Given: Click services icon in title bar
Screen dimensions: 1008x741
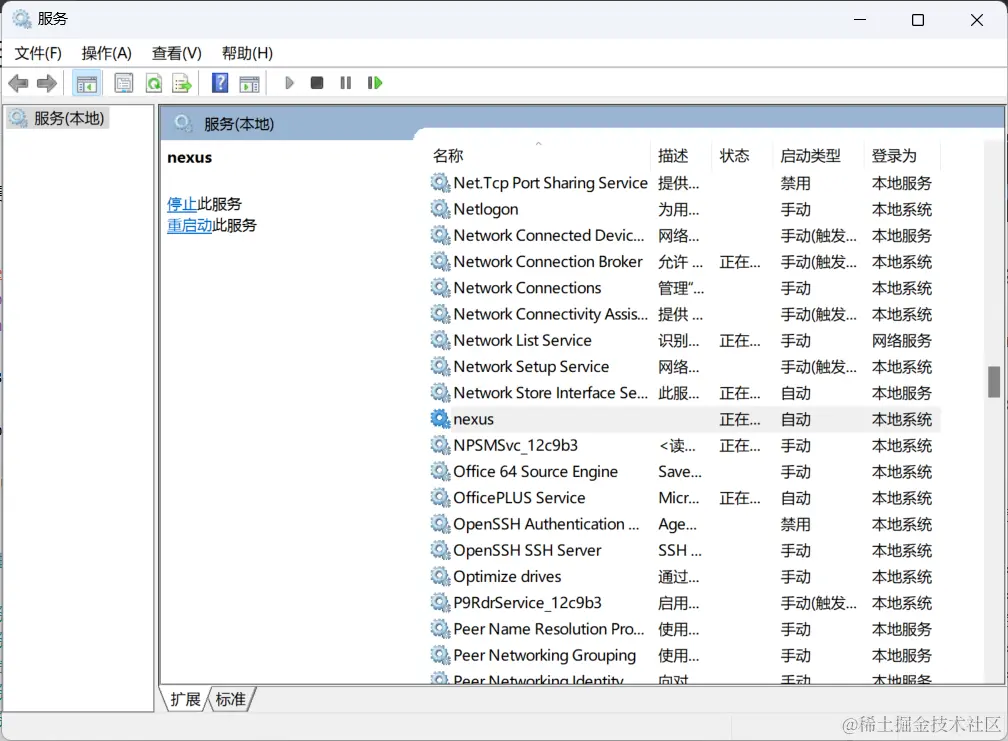Looking at the screenshot, I should pyautogui.click(x=22, y=19).
